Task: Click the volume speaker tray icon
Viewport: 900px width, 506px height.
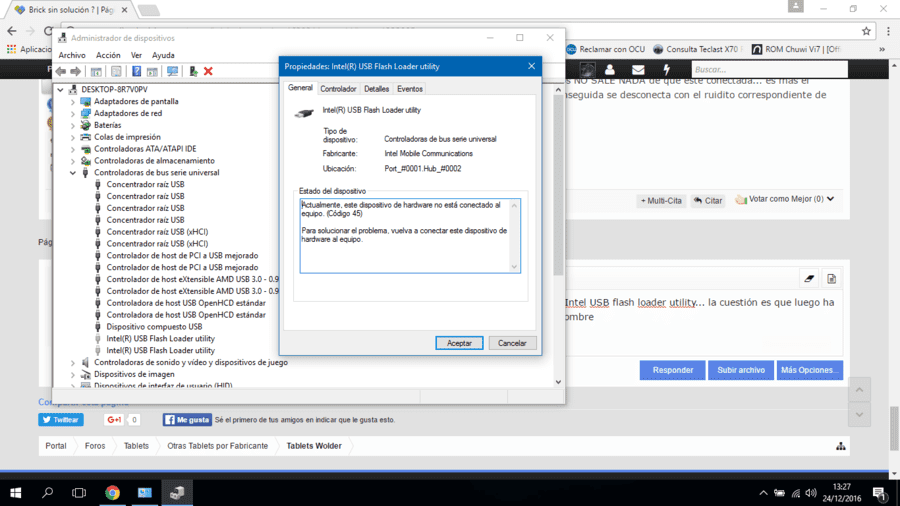Action: tap(811, 493)
